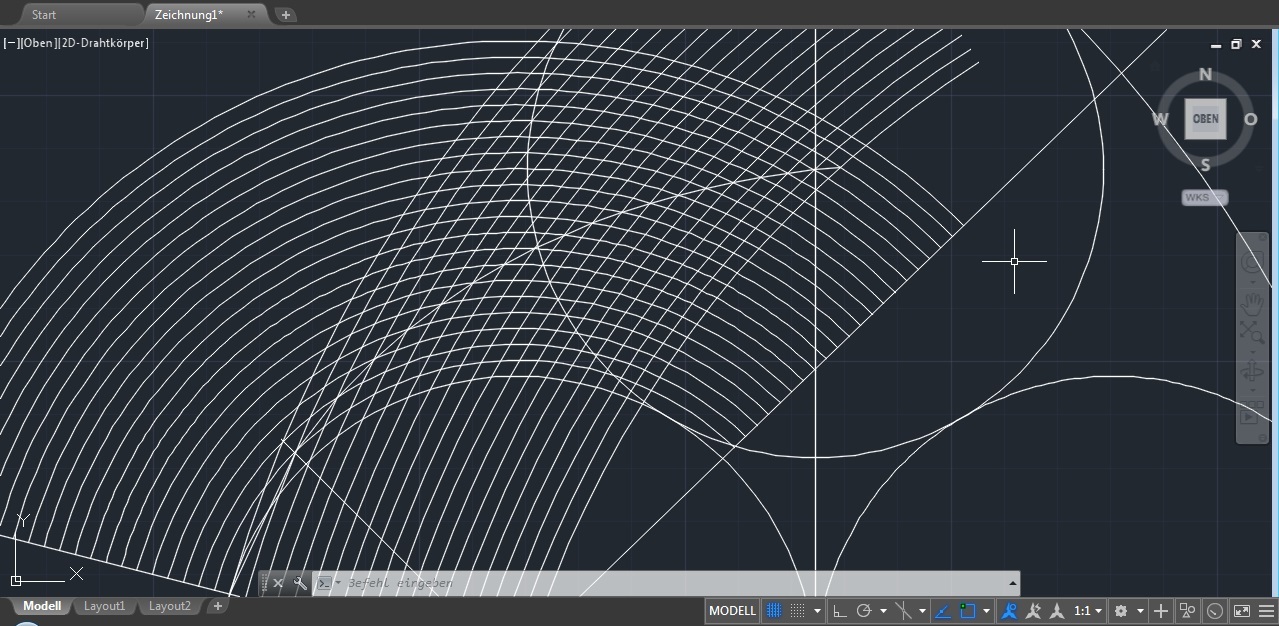Add a new layout with plus button
Viewport: 1279px width, 626px height.
pyautogui.click(x=217, y=606)
